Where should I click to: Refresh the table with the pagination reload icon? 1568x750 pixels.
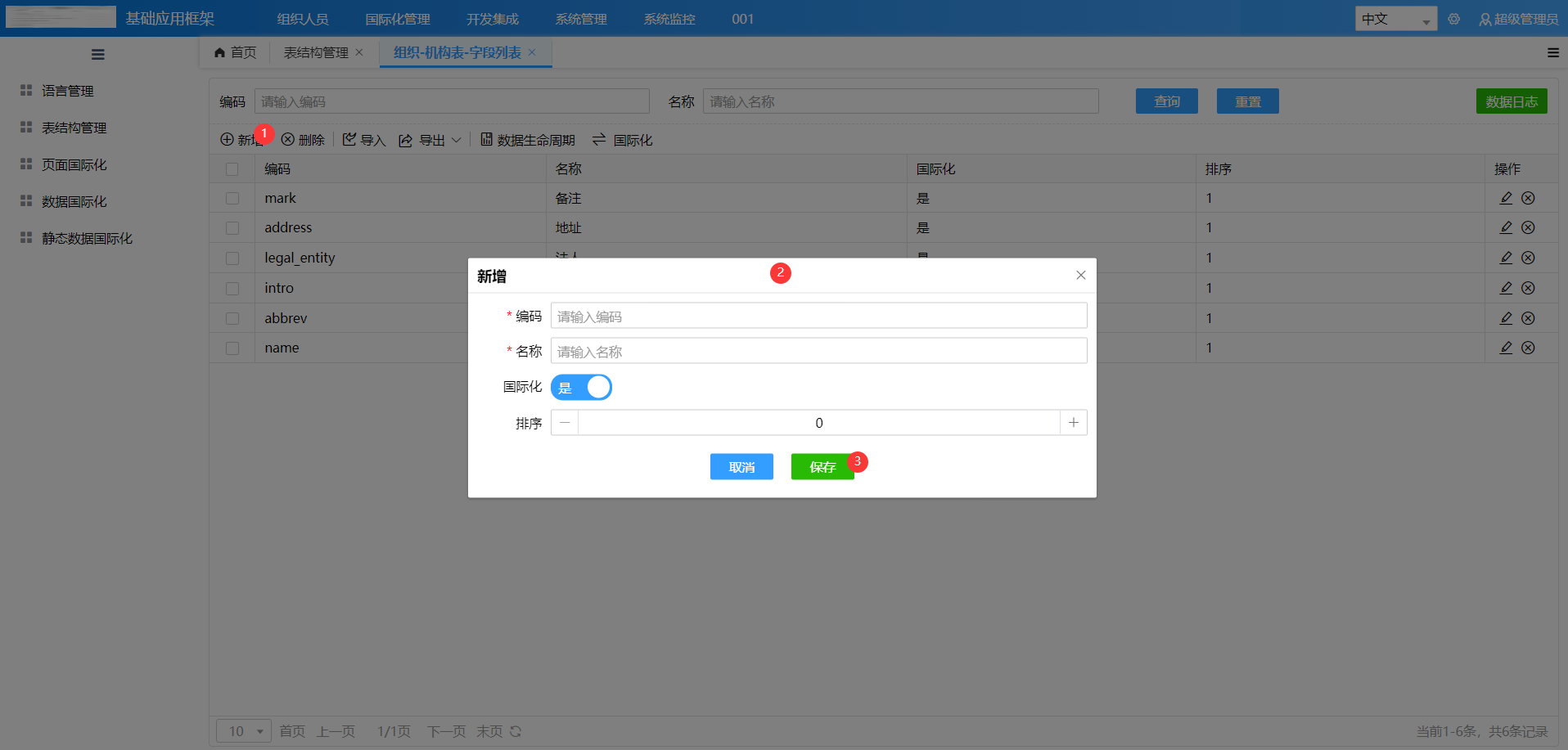pyautogui.click(x=516, y=730)
